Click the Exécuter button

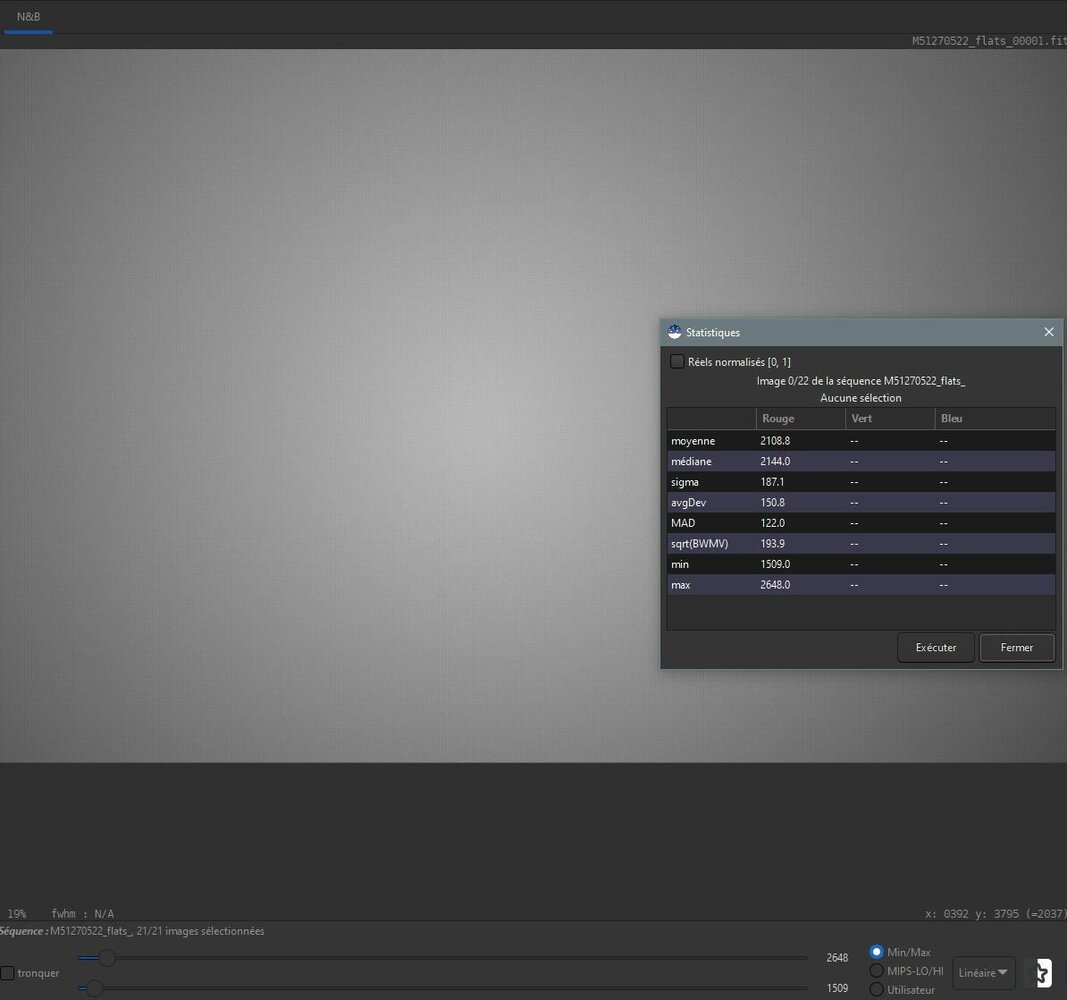936,648
